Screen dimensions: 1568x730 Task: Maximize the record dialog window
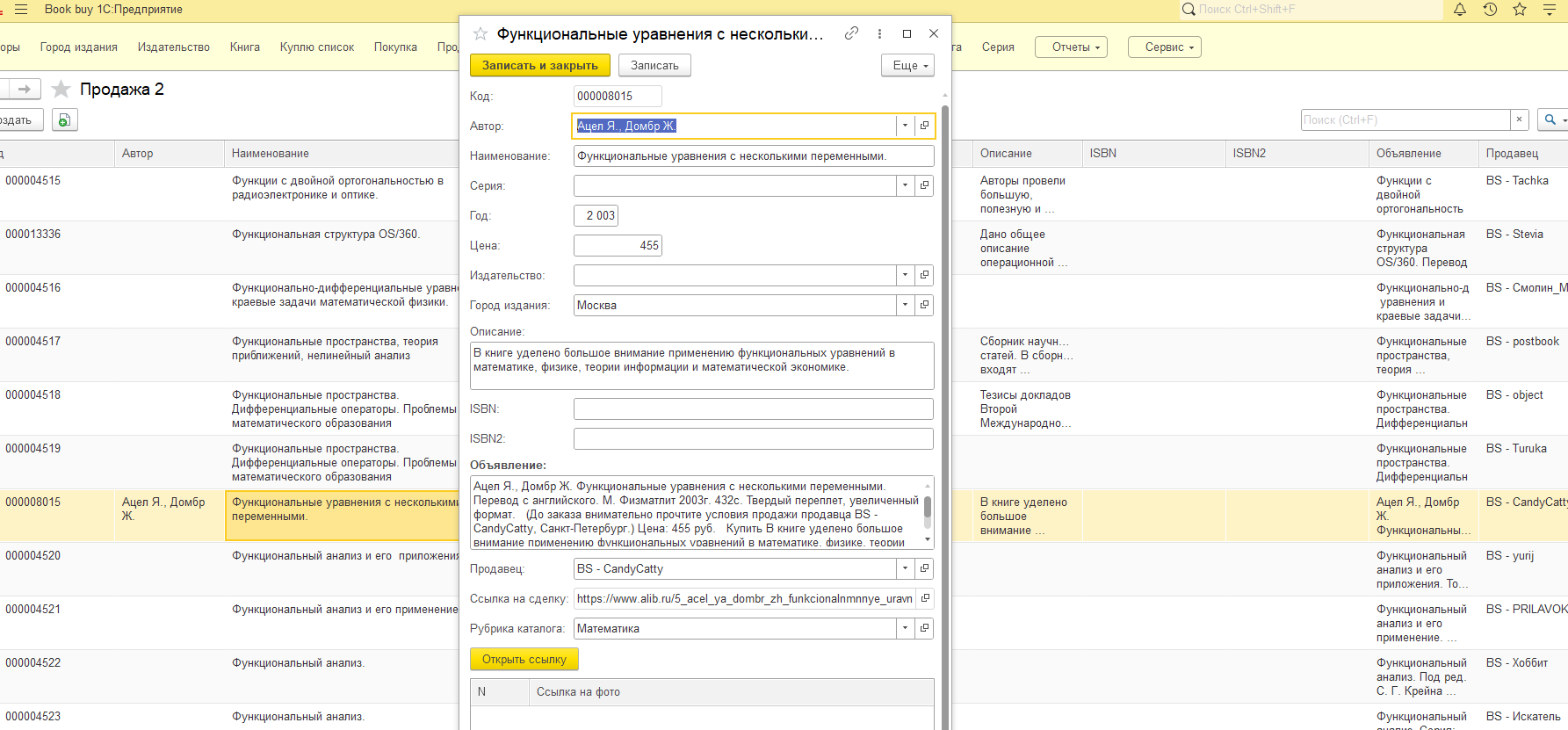click(907, 33)
